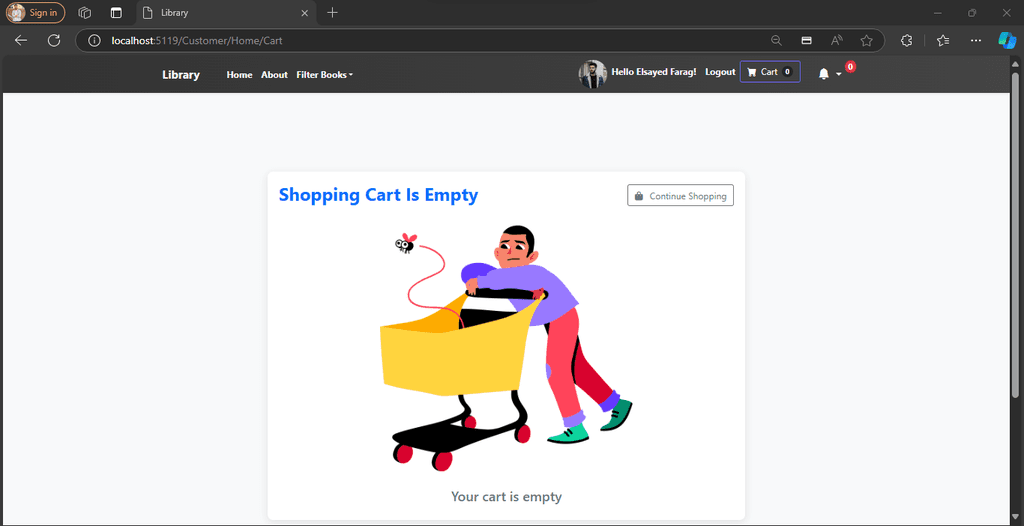Click the Hello Elsayed Farag! link
Viewport: 1024px width, 526px height.
pos(654,72)
